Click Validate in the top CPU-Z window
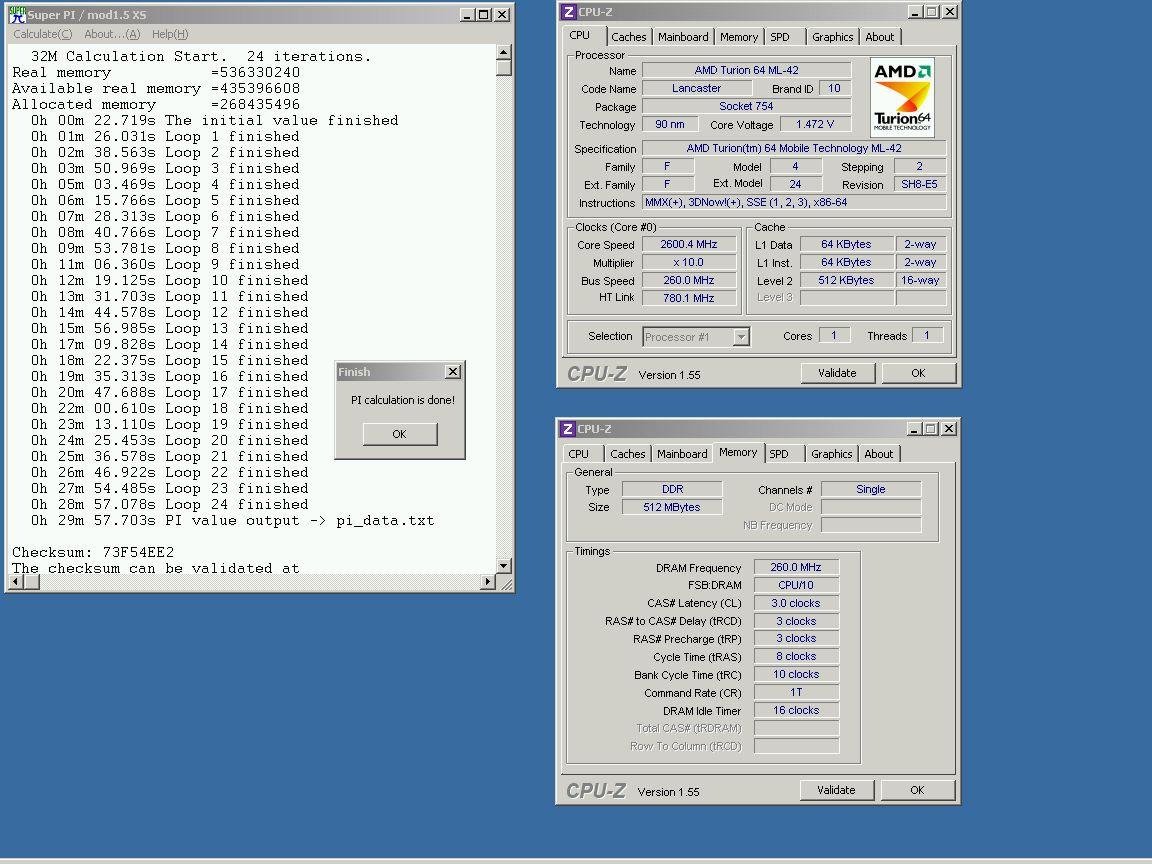This screenshot has width=1152, height=864. click(838, 373)
